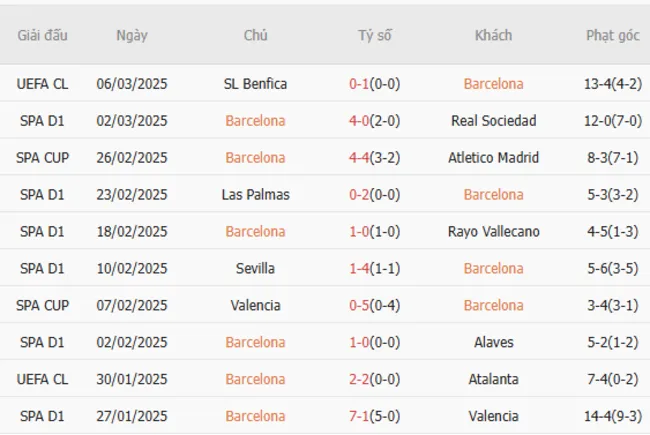Click the Alaves team name
The width and height of the screenshot is (650, 435).
pos(493,343)
